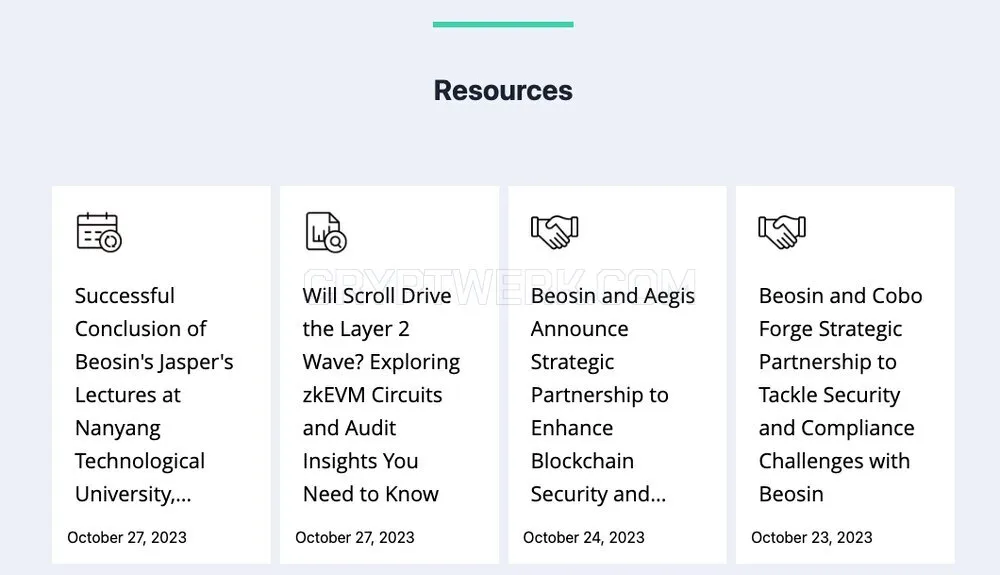
Task: Open the Jasper's Lectures at Nanyang article
Action: pyautogui.click(x=154, y=395)
